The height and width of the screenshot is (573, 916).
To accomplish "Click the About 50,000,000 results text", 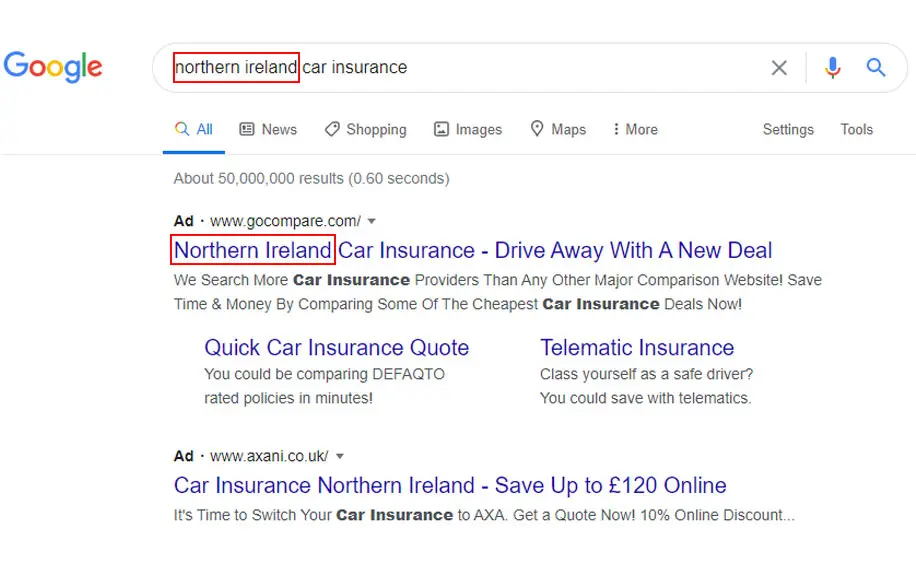I will [311, 178].
